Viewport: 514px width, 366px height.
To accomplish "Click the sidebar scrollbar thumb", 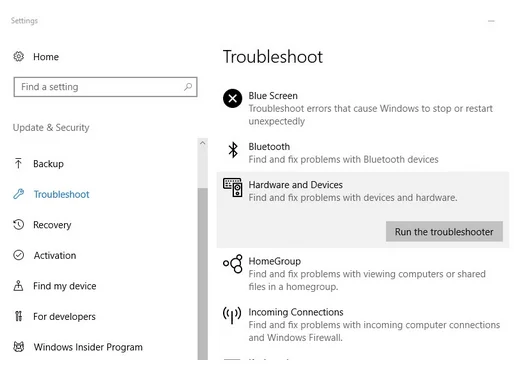I will tap(202, 273).
